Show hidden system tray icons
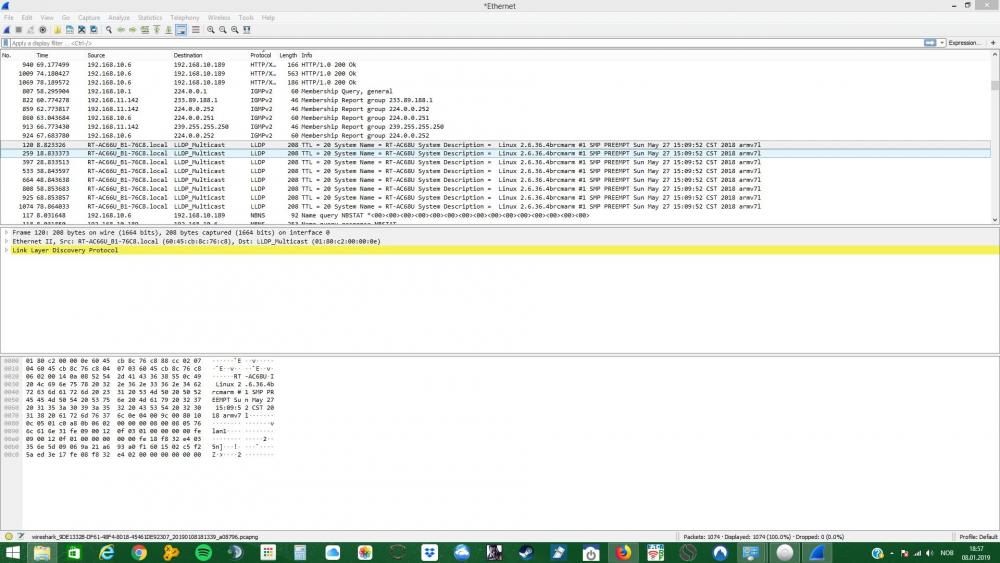Viewport: 1000px width, 563px height. 892,553
